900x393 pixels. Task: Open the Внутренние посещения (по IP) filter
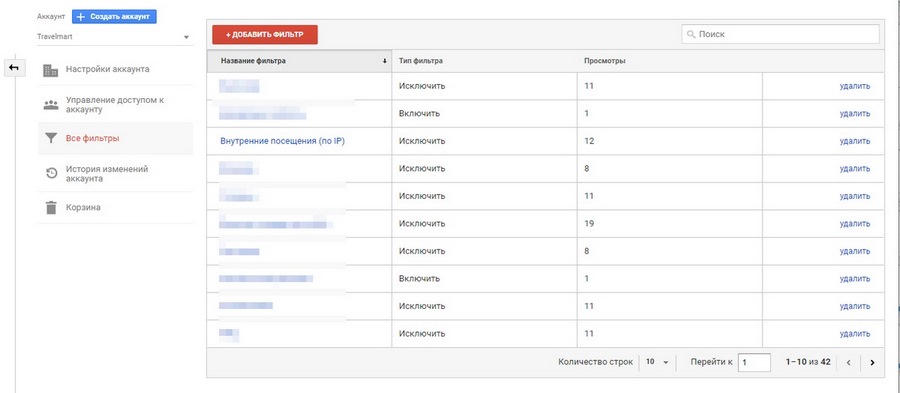pyautogui.click(x=282, y=141)
